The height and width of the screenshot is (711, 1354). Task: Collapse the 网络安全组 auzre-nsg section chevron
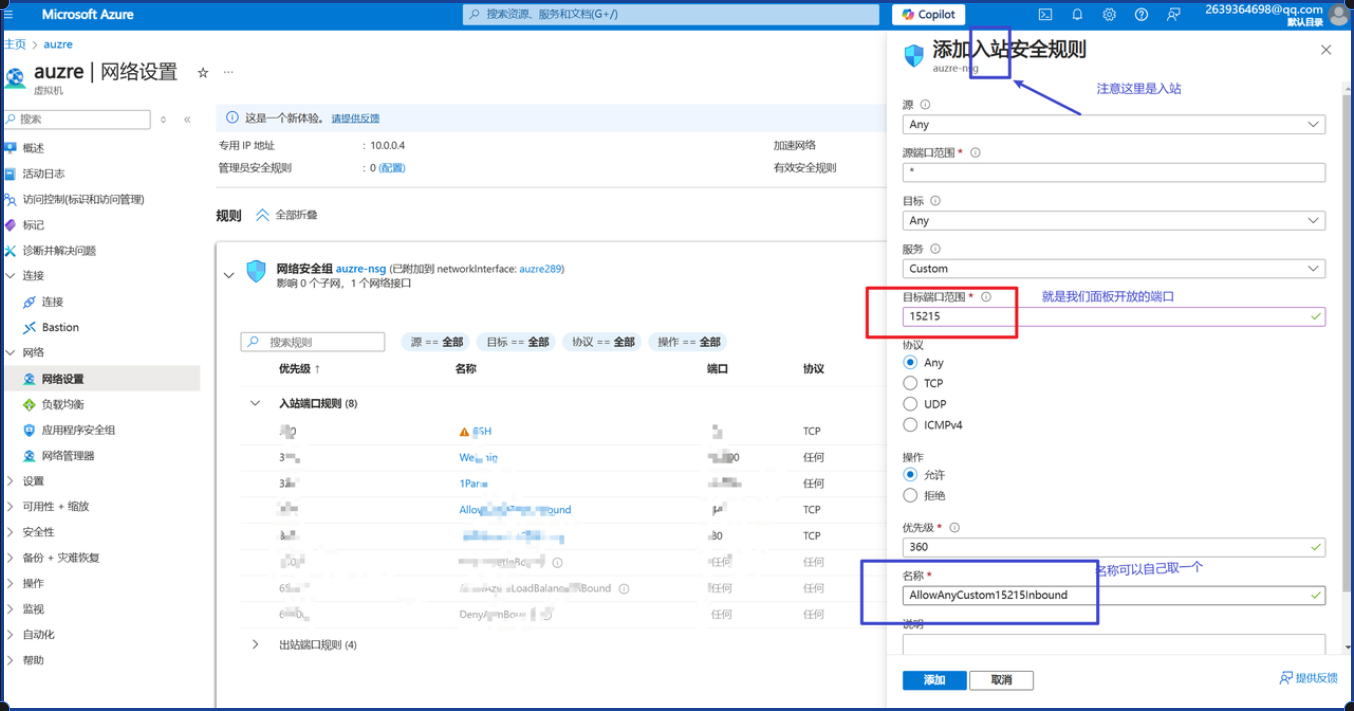[x=229, y=275]
